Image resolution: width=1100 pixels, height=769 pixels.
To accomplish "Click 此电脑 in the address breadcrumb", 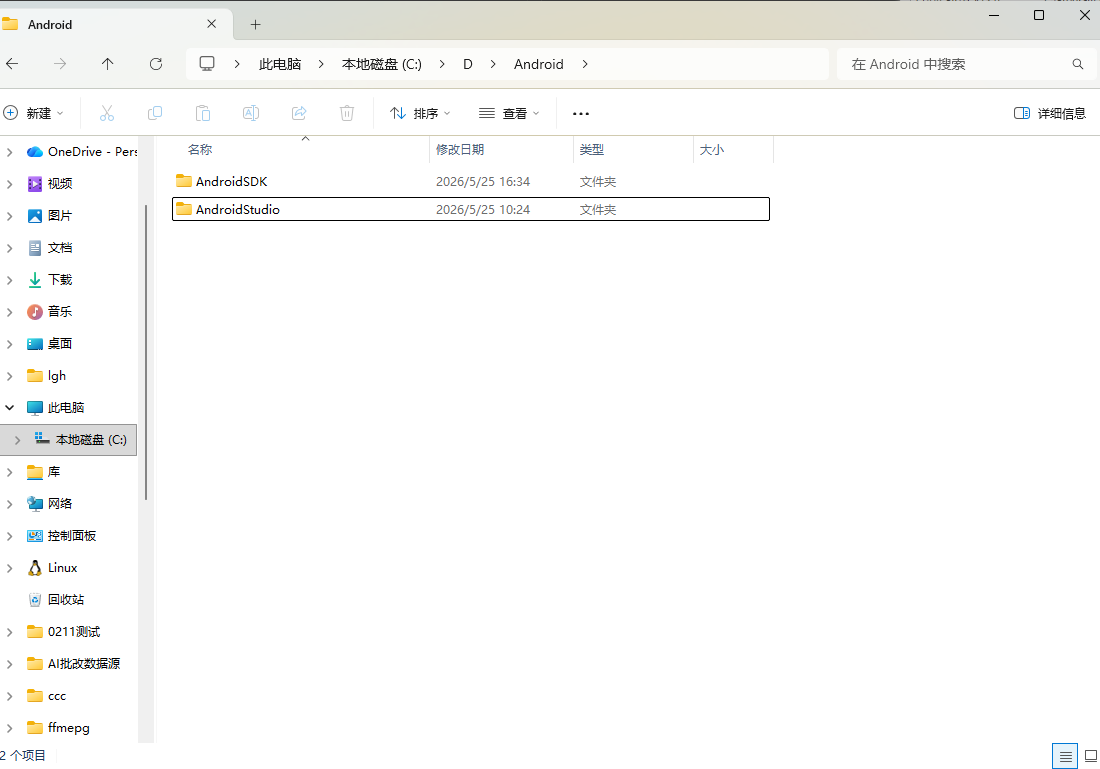I will (280, 64).
